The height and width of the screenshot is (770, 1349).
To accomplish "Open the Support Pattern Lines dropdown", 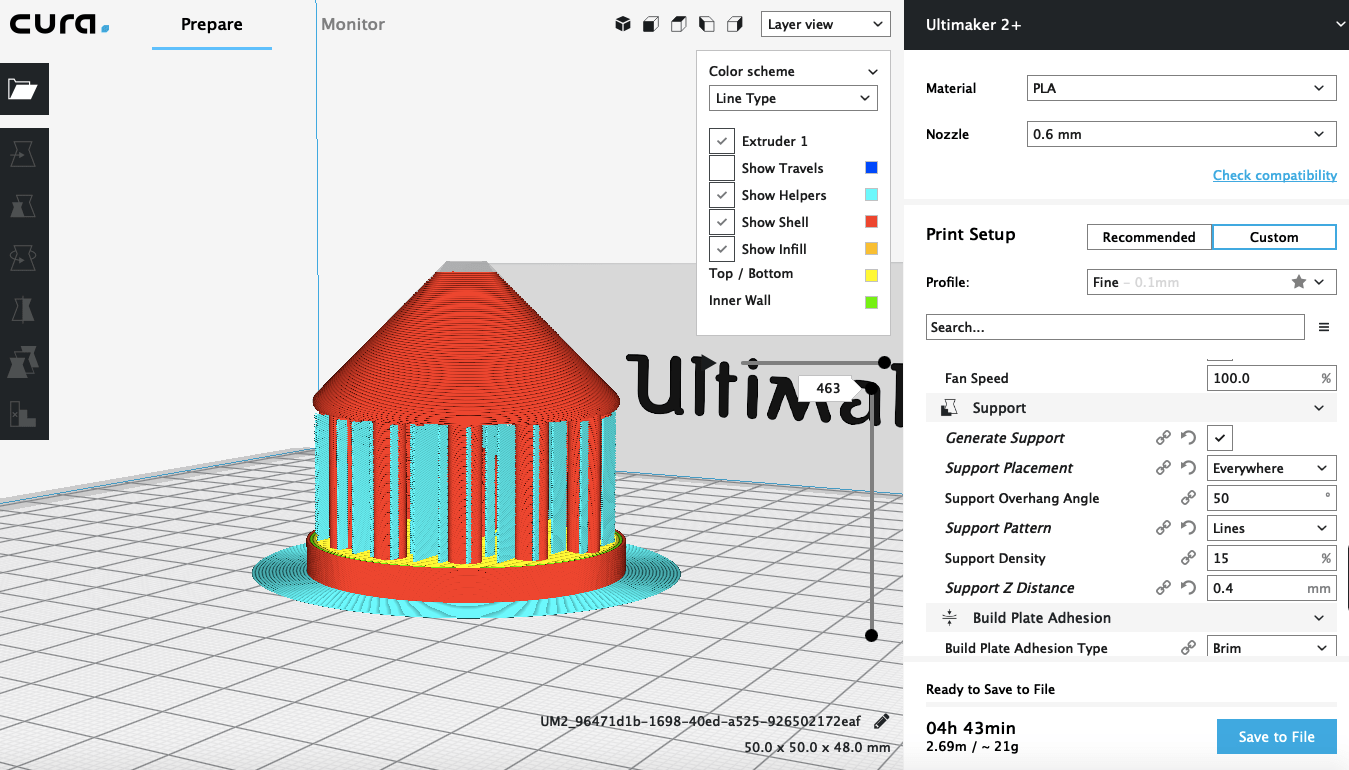I will pos(1272,528).
